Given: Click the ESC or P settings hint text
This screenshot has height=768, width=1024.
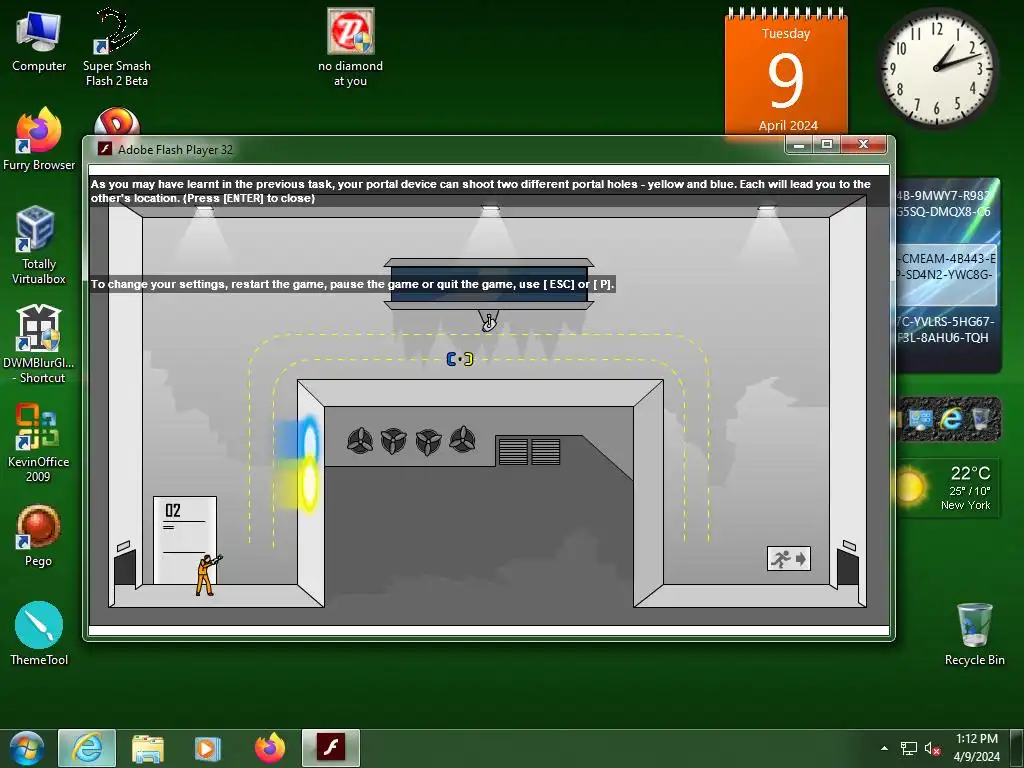Looking at the screenshot, I should click(353, 284).
